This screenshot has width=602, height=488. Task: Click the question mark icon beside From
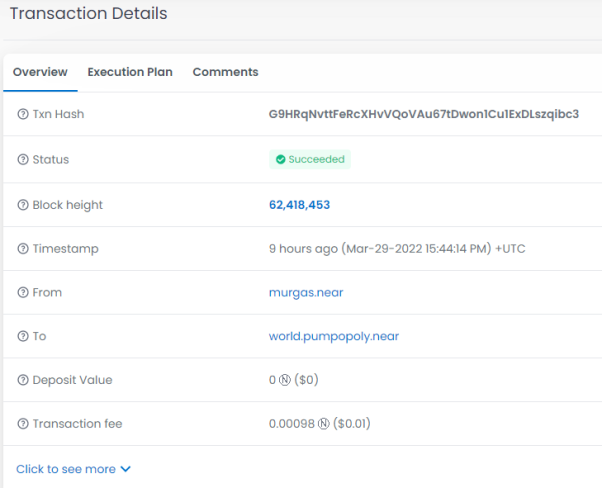[x=23, y=293]
